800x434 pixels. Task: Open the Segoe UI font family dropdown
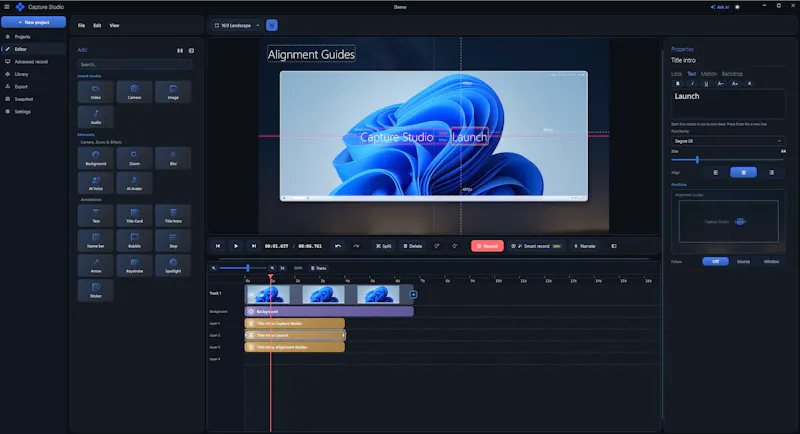click(x=728, y=141)
